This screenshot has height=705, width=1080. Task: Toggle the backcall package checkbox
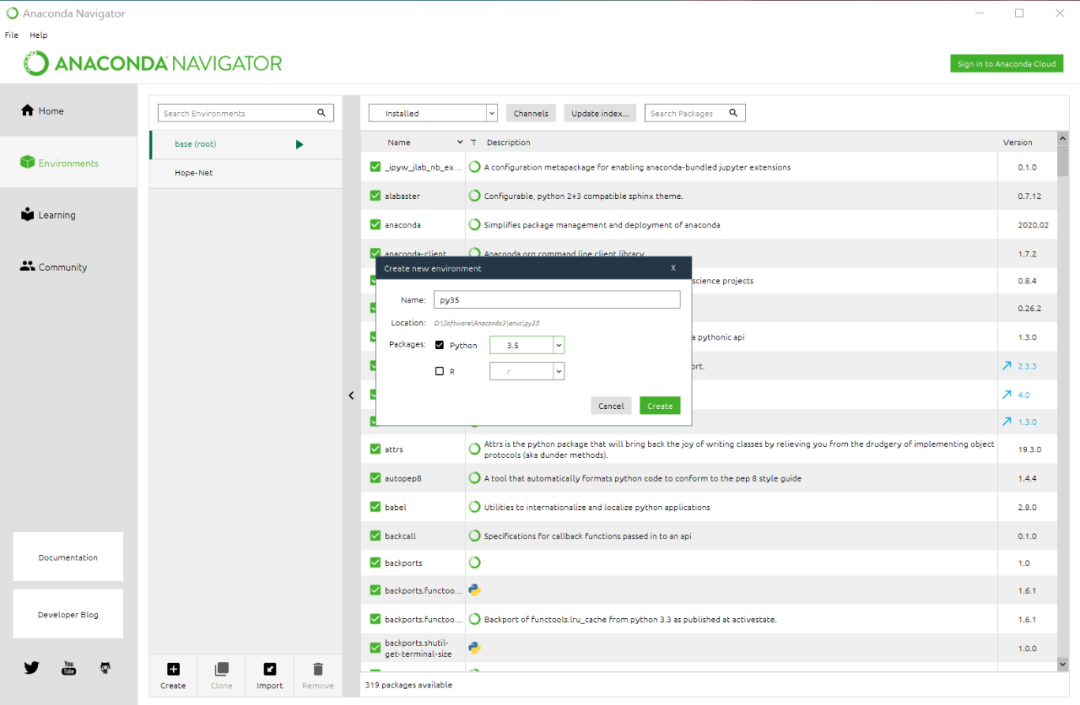coord(375,536)
